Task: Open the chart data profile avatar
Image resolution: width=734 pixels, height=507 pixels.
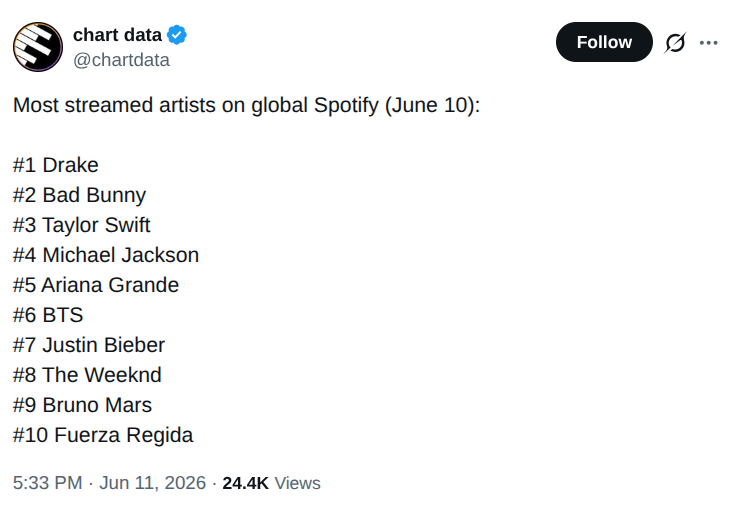Action: [x=38, y=47]
